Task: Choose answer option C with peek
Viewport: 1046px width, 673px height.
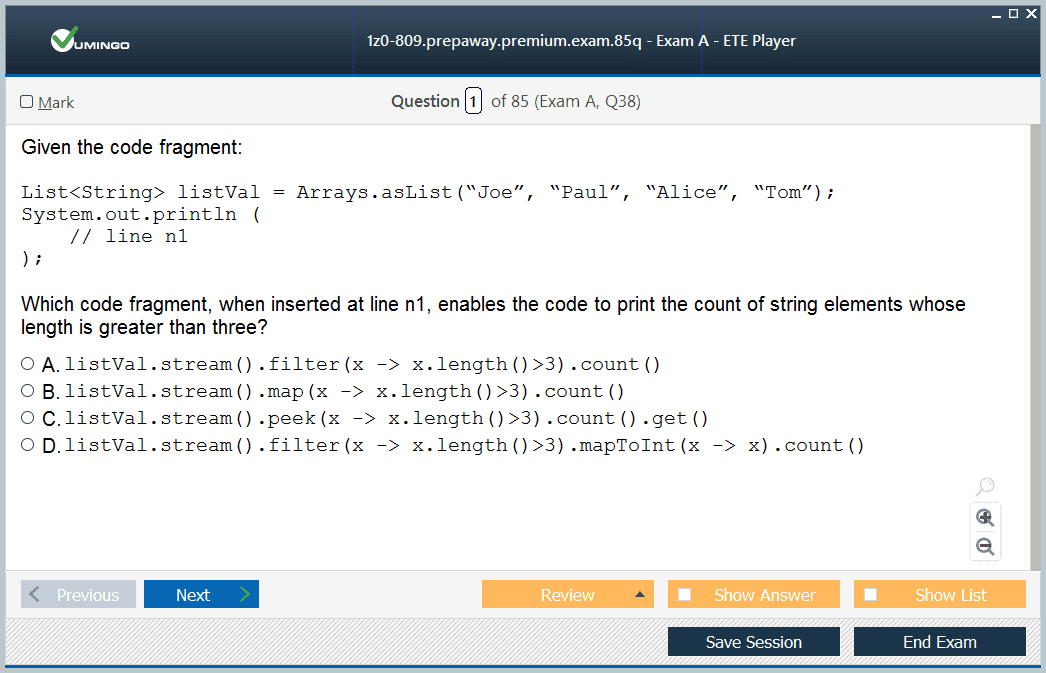Action: click(x=28, y=418)
